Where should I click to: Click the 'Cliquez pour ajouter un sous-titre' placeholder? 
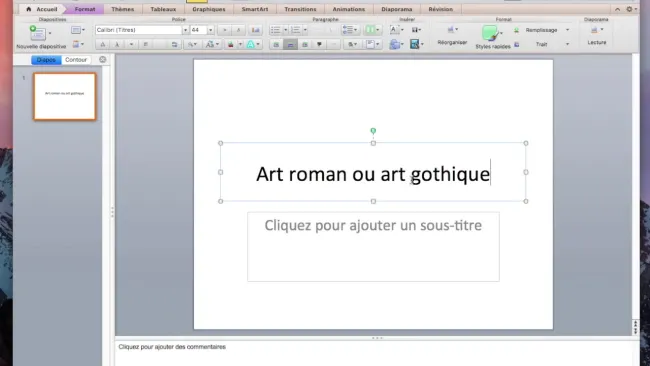[373, 247]
